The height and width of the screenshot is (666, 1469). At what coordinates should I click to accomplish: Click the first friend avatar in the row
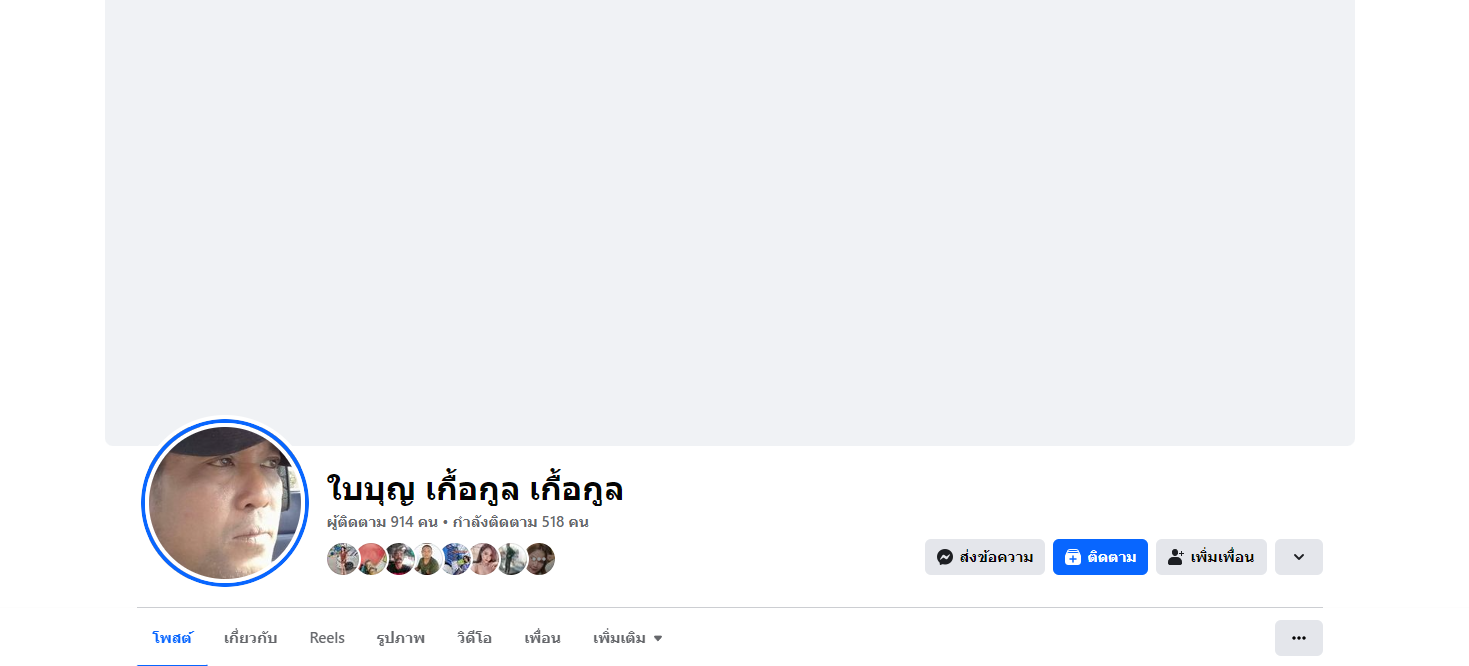[x=343, y=559]
